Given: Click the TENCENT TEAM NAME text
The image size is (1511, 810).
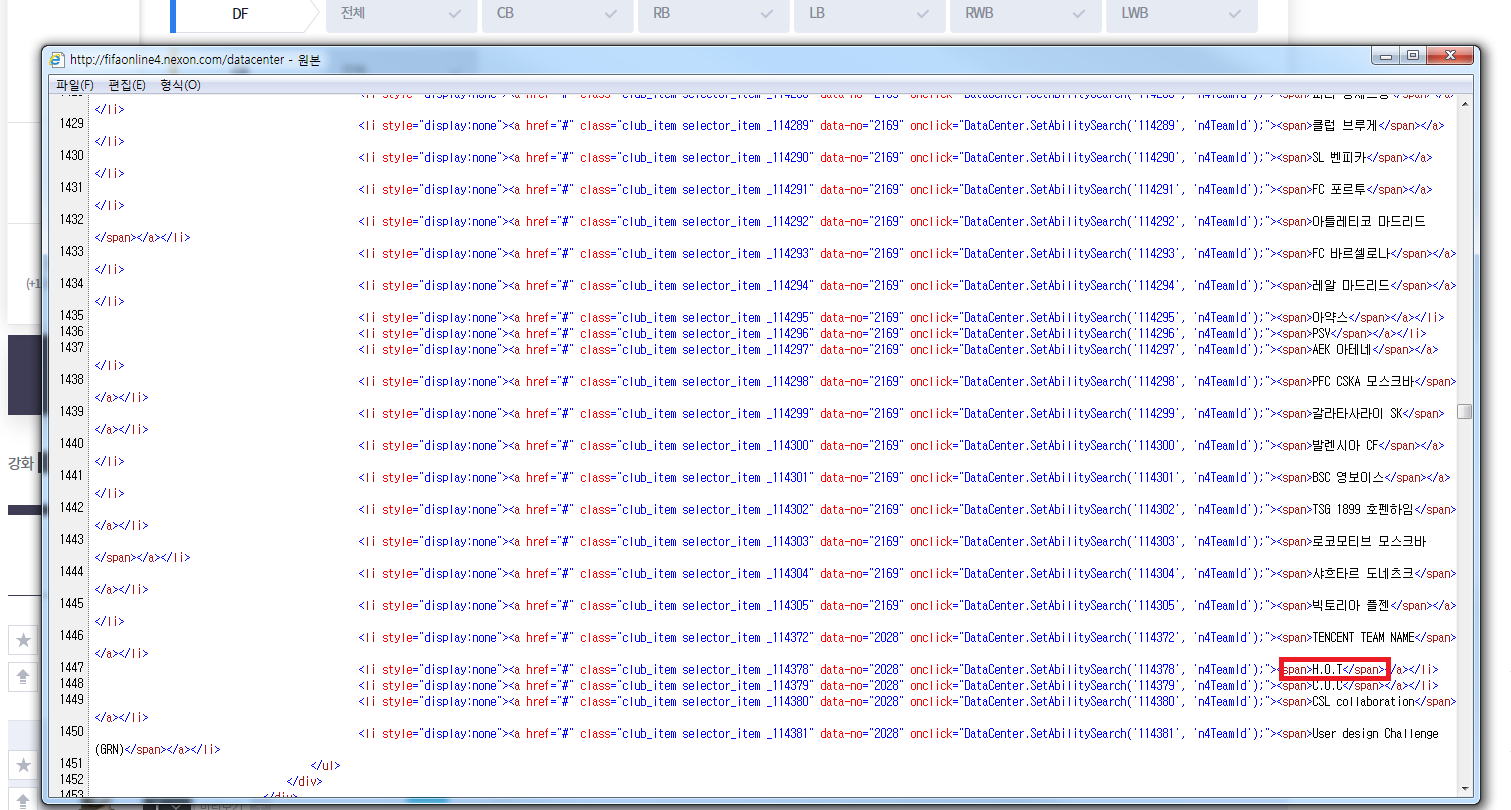Looking at the screenshot, I should point(1363,637).
